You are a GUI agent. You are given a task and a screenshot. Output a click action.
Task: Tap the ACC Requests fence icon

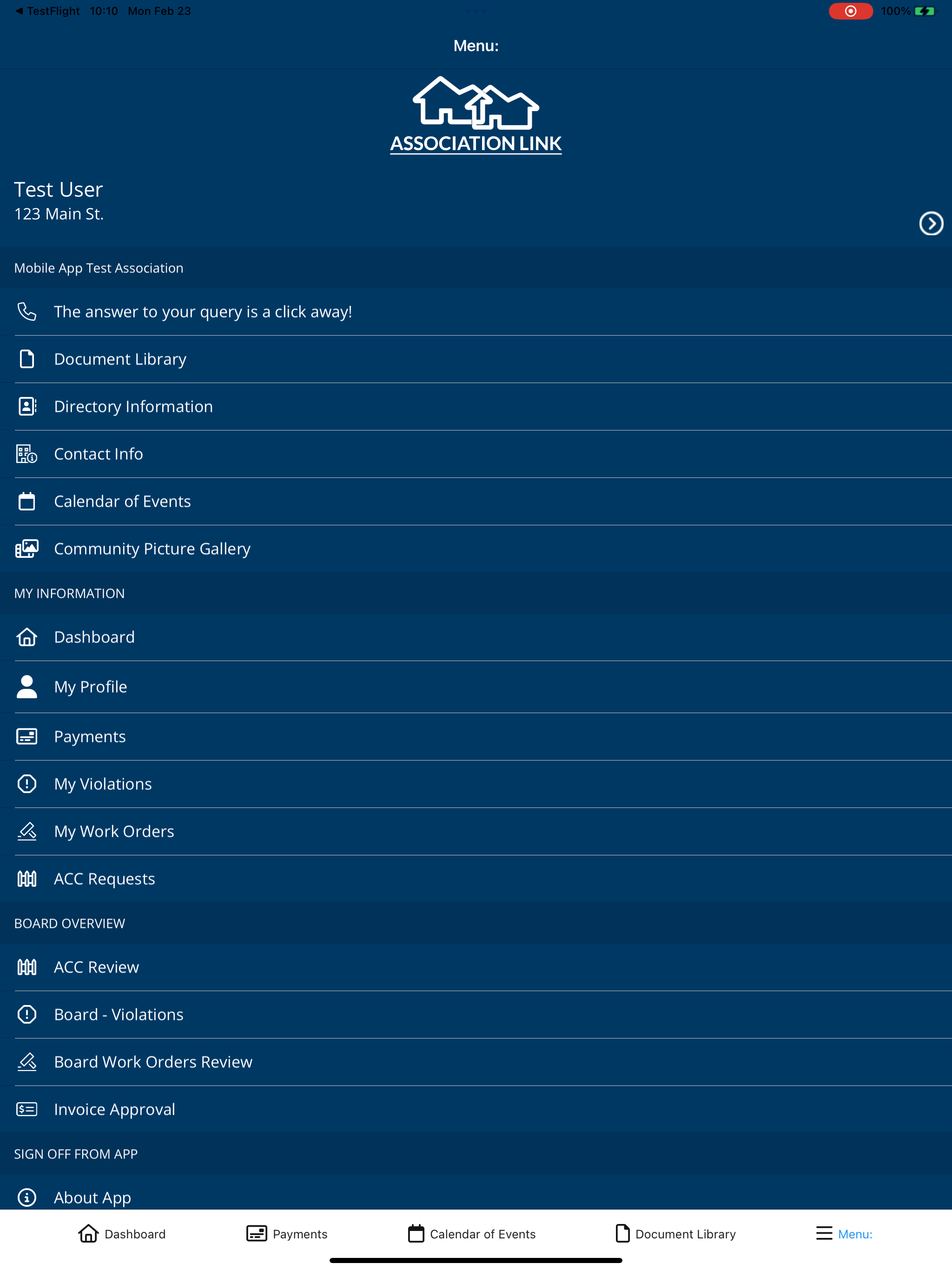[27, 879]
